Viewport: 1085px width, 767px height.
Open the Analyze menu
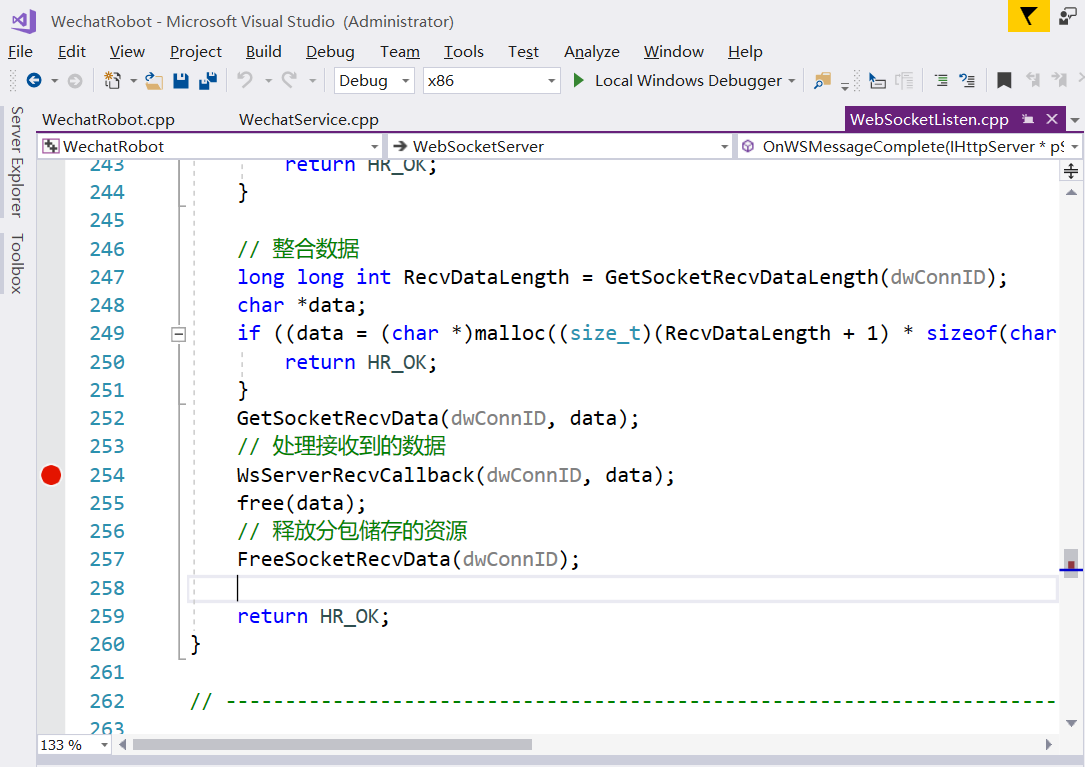[592, 52]
